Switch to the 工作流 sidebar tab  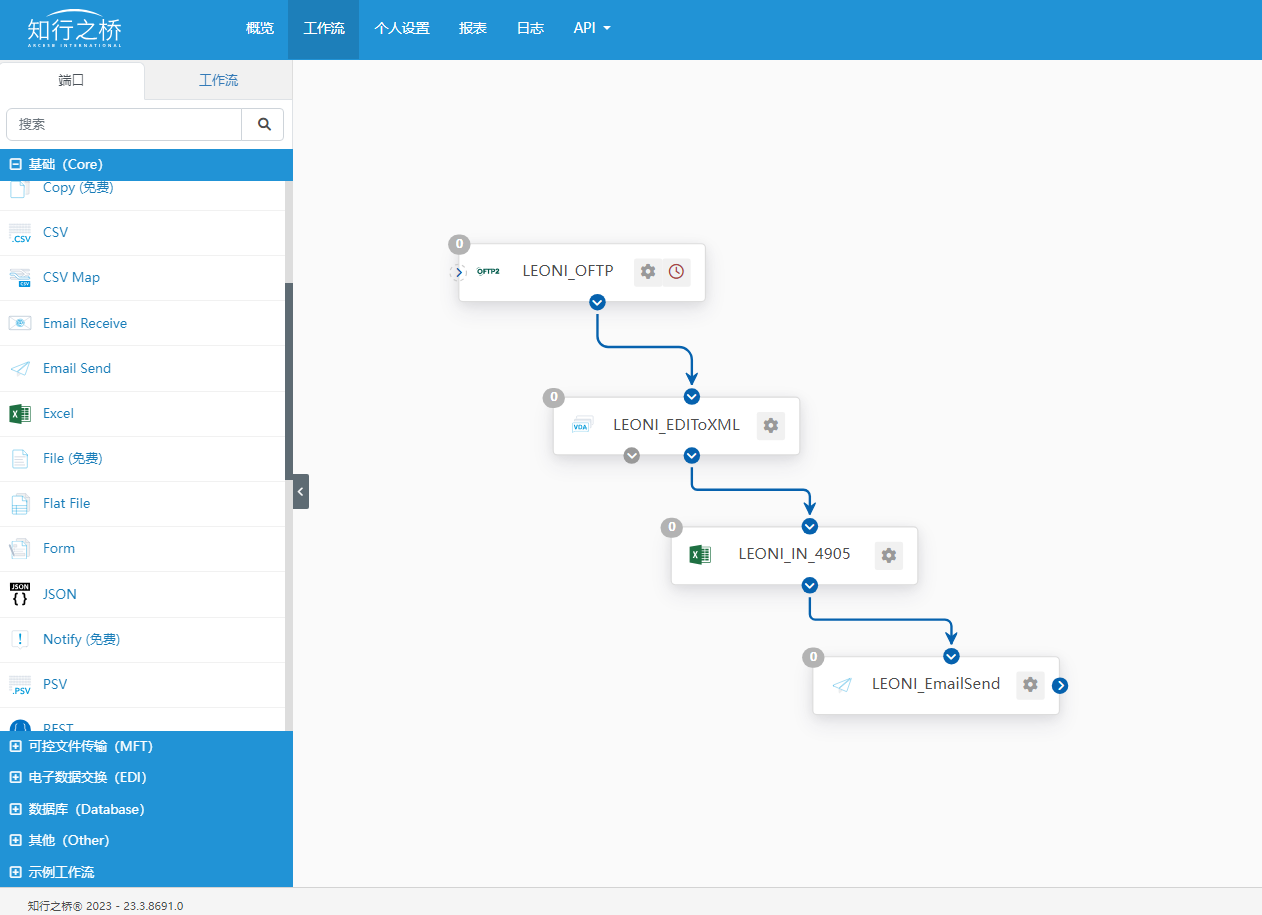(218, 81)
